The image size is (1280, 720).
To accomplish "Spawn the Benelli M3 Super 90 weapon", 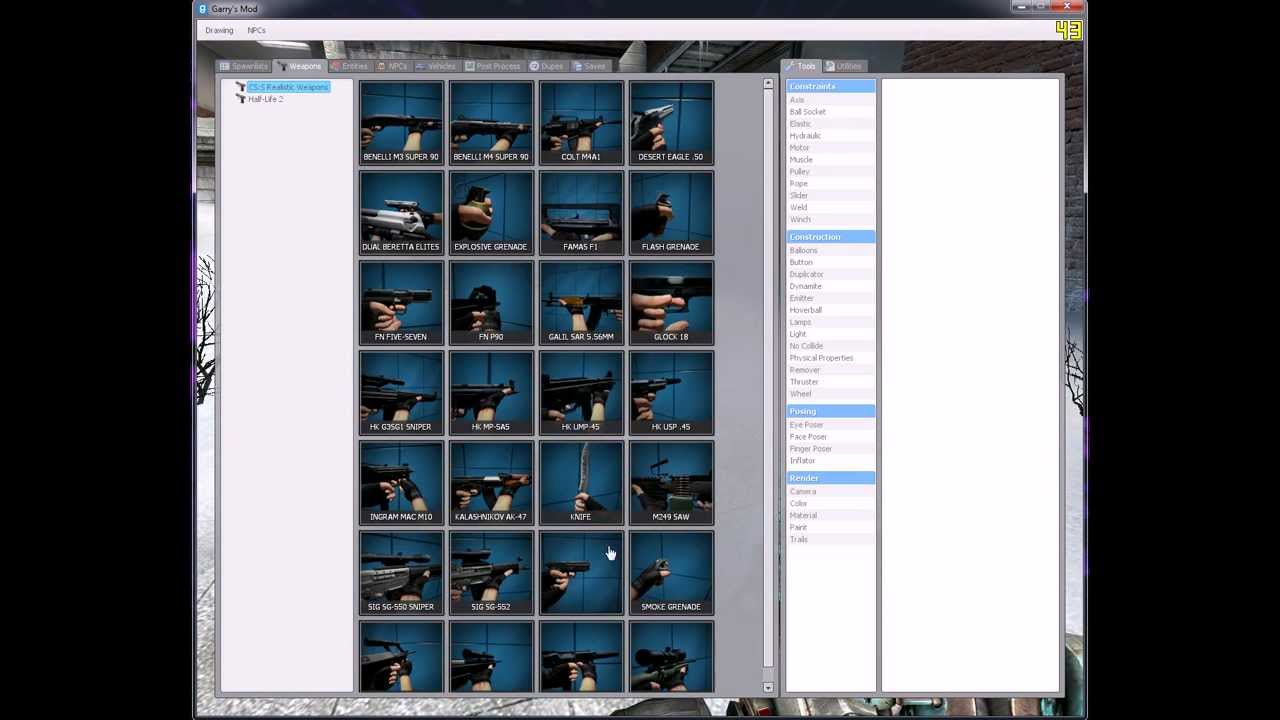I will tap(401, 122).
